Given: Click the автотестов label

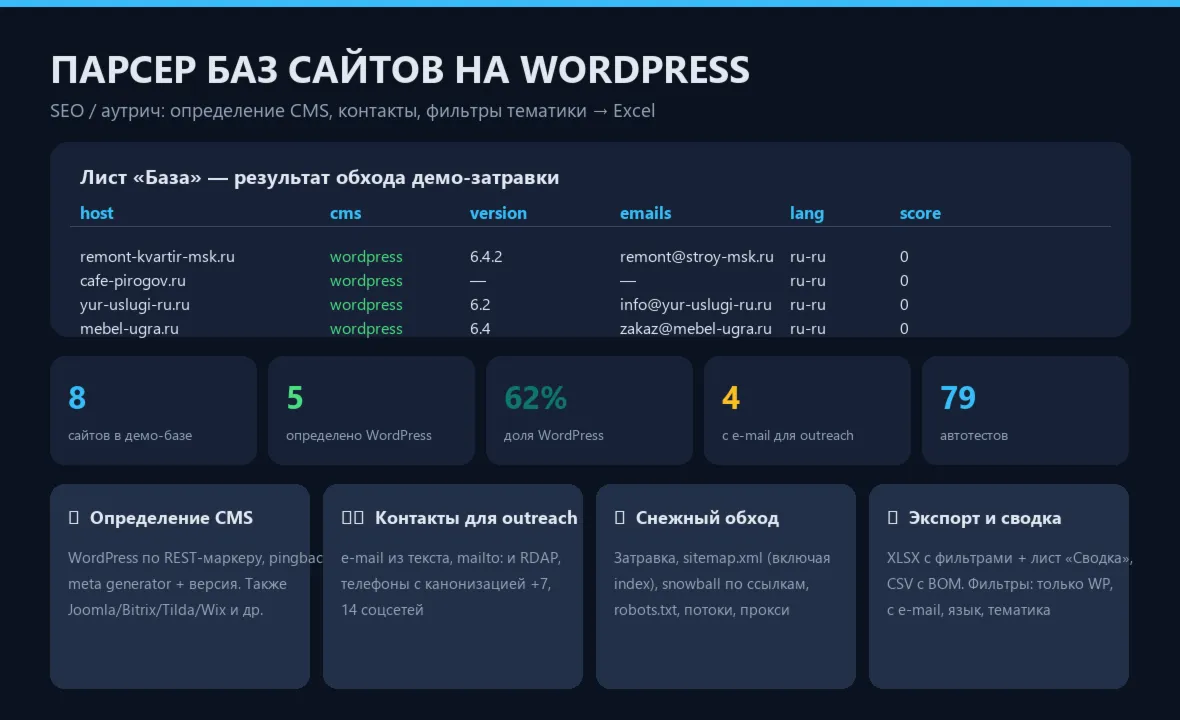Looking at the screenshot, I should tap(974, 436).
